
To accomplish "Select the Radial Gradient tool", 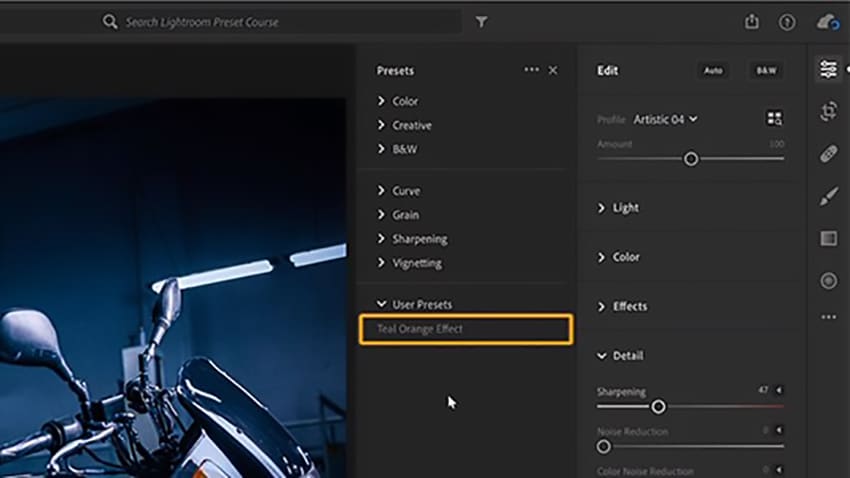I will 828,281.
